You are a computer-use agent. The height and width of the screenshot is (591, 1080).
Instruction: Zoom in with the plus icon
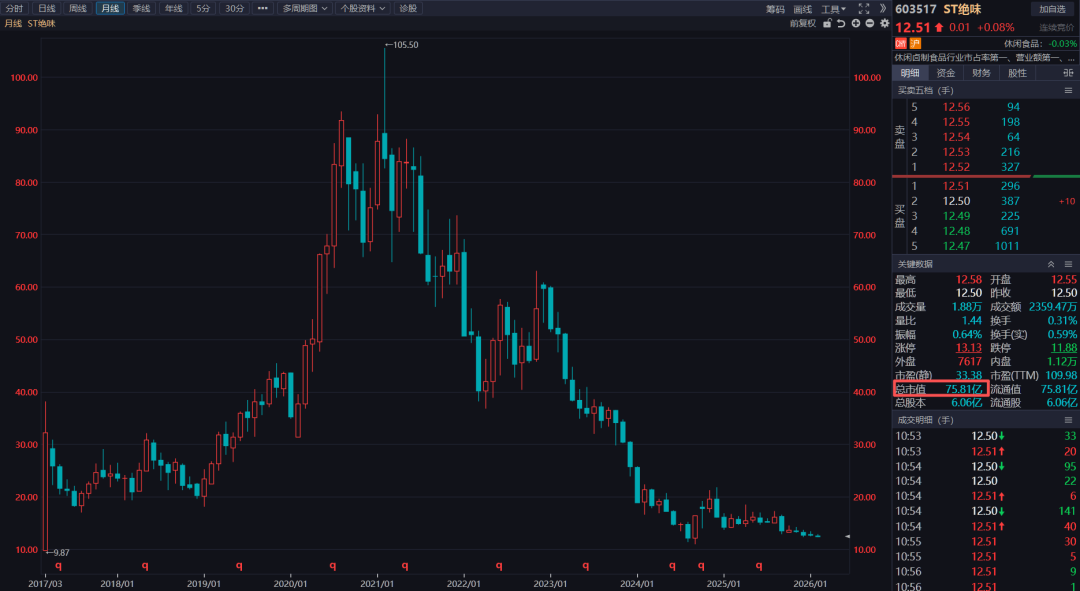855,23
